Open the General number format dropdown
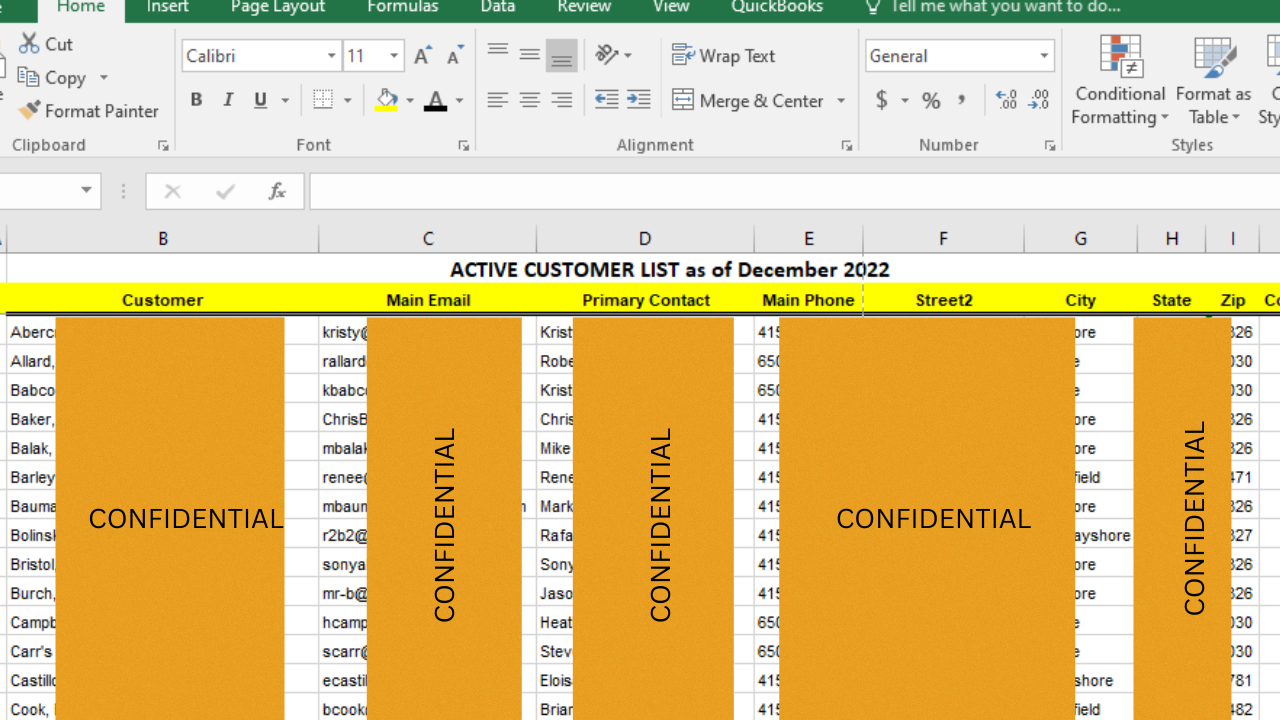 pos(1044,56)
